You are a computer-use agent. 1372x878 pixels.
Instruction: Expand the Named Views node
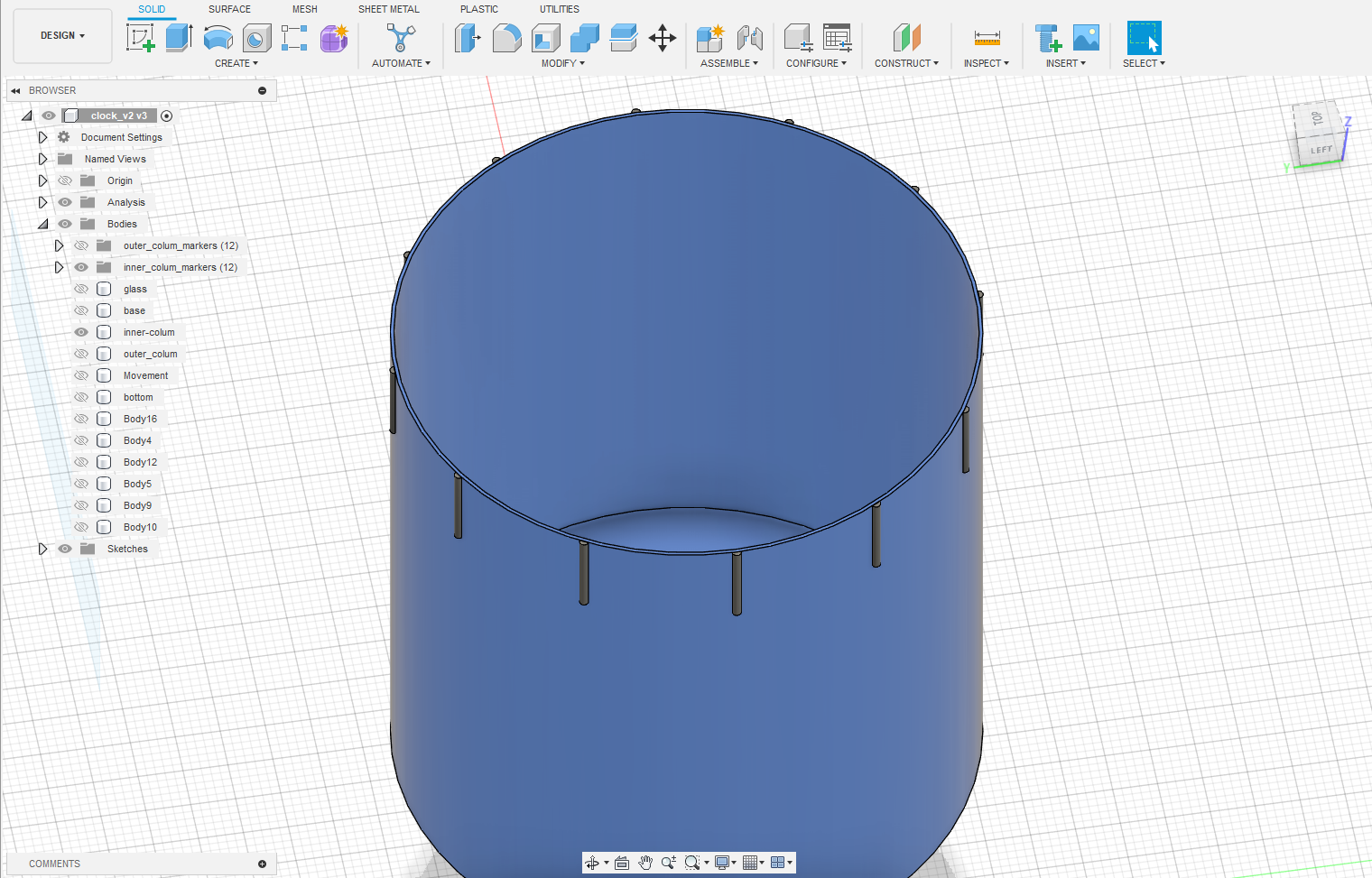point(42,159)
